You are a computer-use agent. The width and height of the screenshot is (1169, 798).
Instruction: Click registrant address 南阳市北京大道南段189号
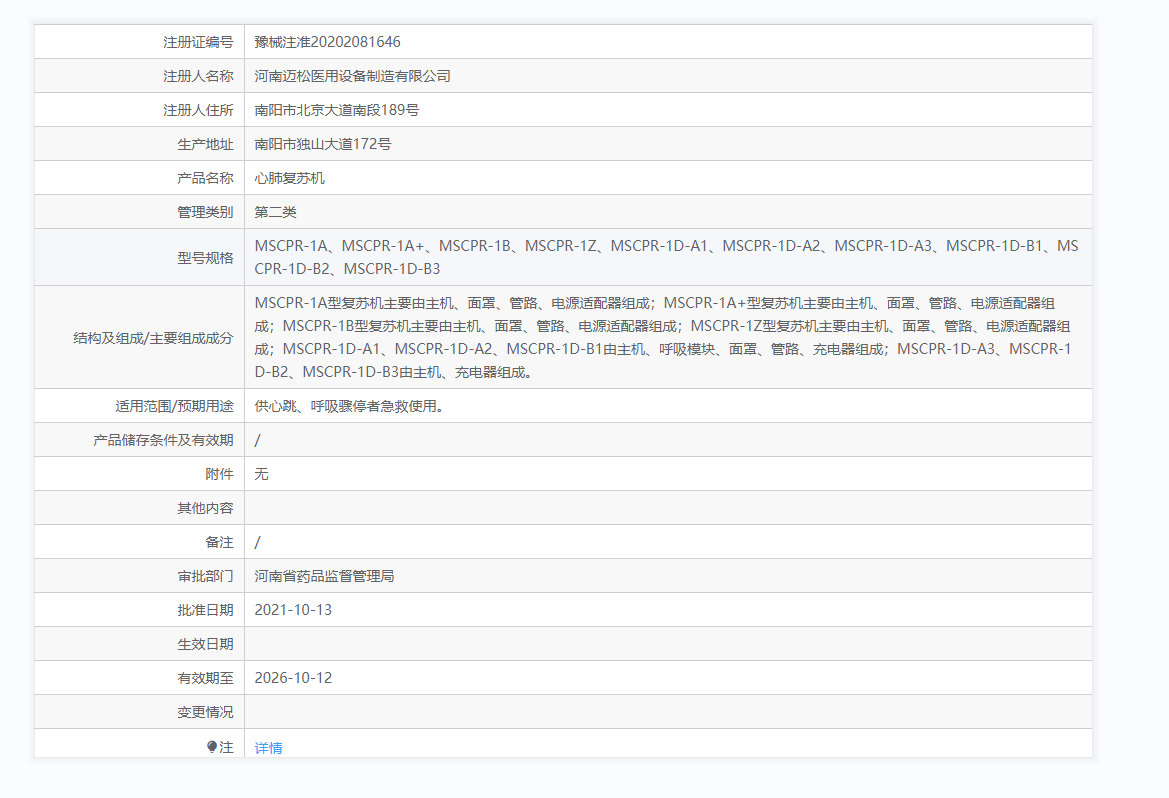coord(336,110)
